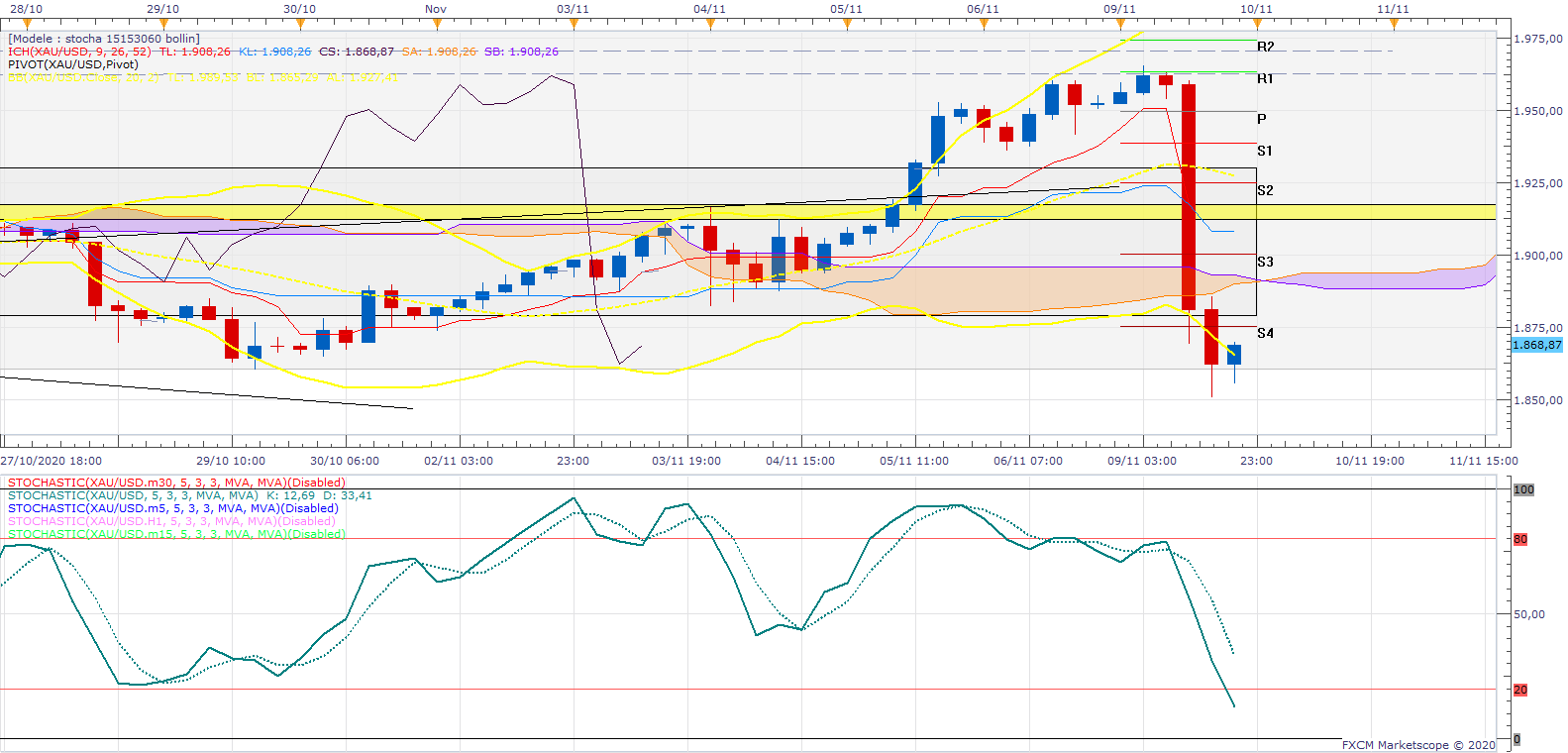
Task: Click the orange day marker under 04/11
Action: tap(710, 23)
